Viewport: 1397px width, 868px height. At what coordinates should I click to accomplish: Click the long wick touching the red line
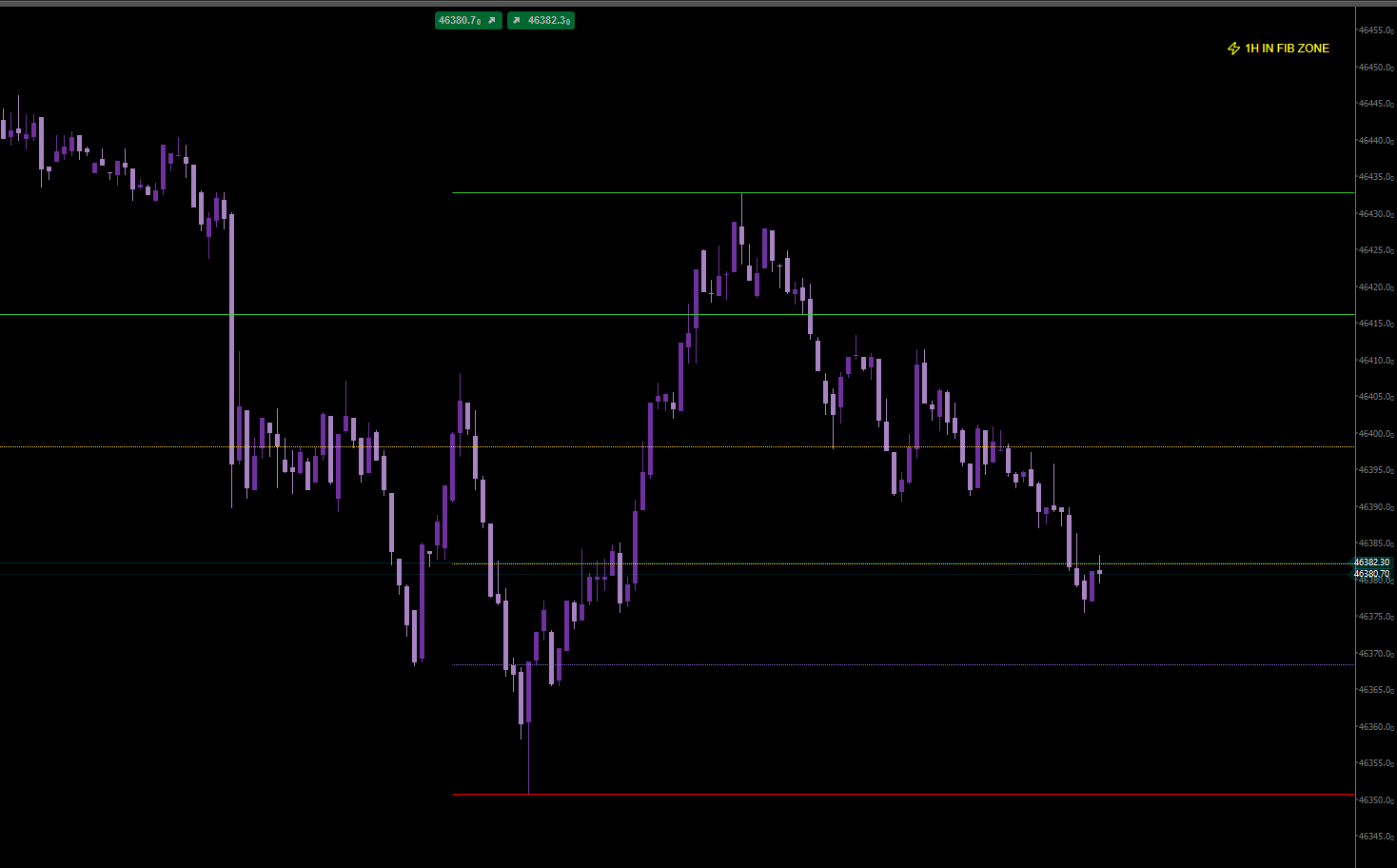[528, 761]
